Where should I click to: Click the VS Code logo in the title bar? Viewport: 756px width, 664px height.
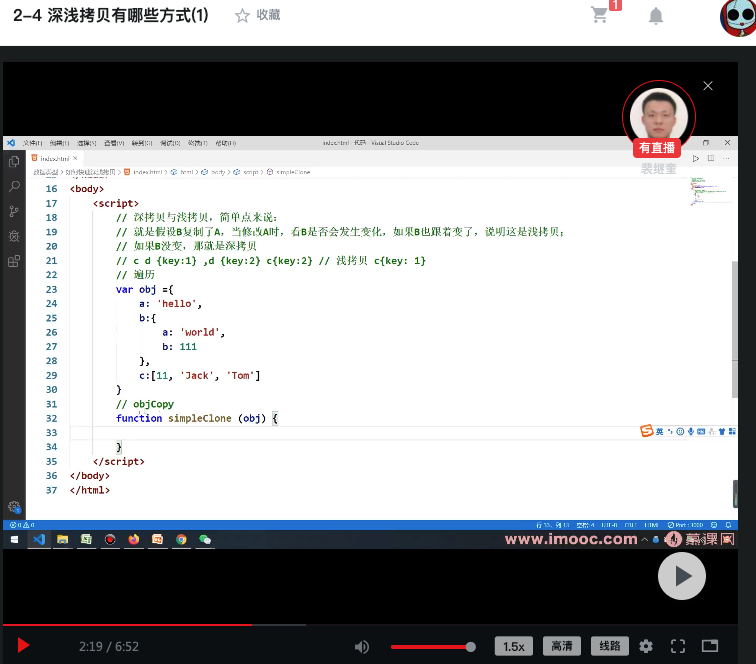tap(11, 143)
